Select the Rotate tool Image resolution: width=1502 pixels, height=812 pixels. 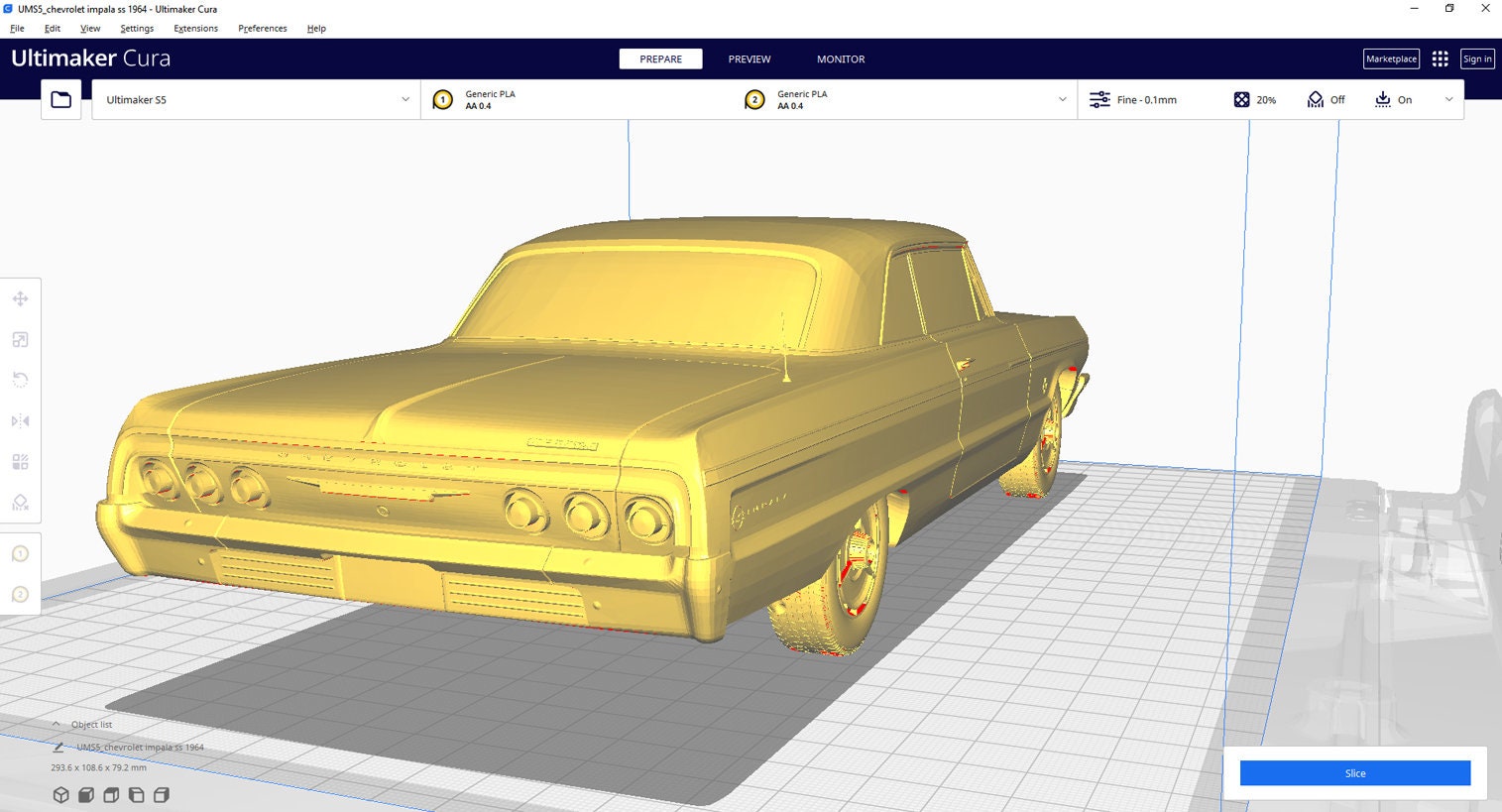tap(20, 380)
